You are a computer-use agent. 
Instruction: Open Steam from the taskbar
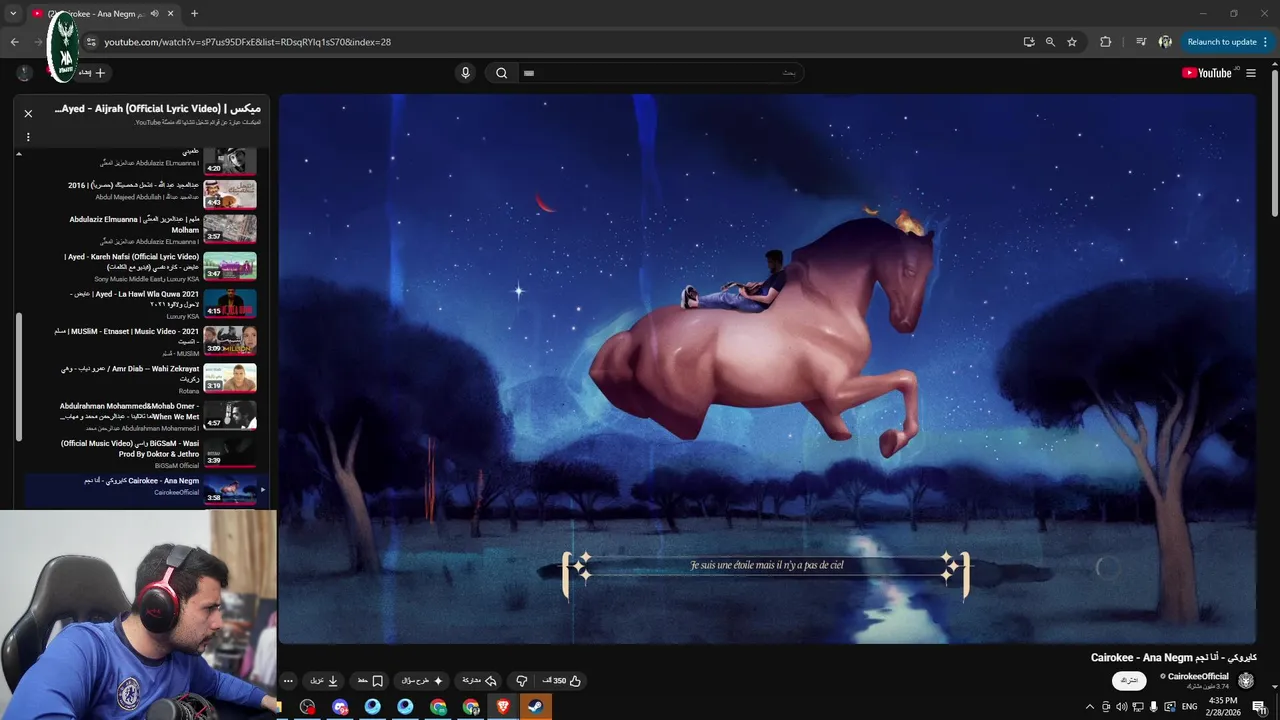pyautogui.click(x=536, y=707)
